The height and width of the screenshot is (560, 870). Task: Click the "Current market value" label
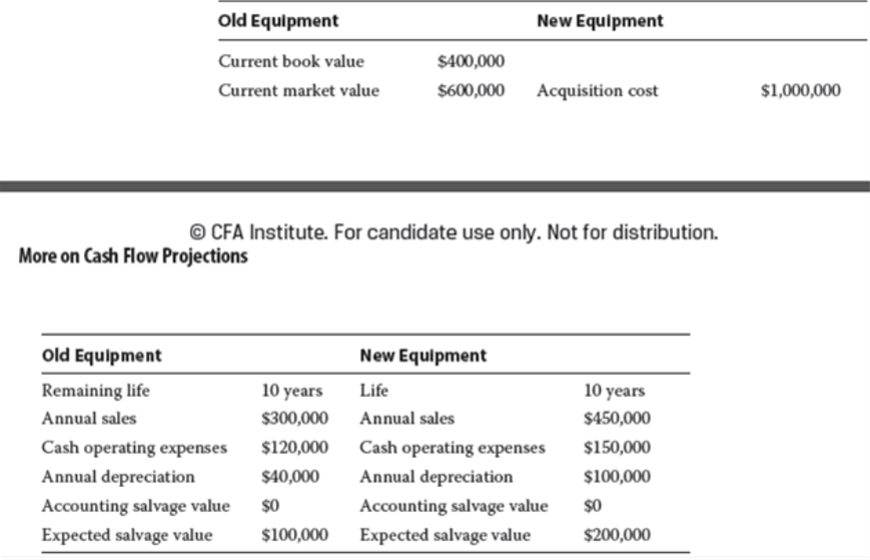[299, 91]
